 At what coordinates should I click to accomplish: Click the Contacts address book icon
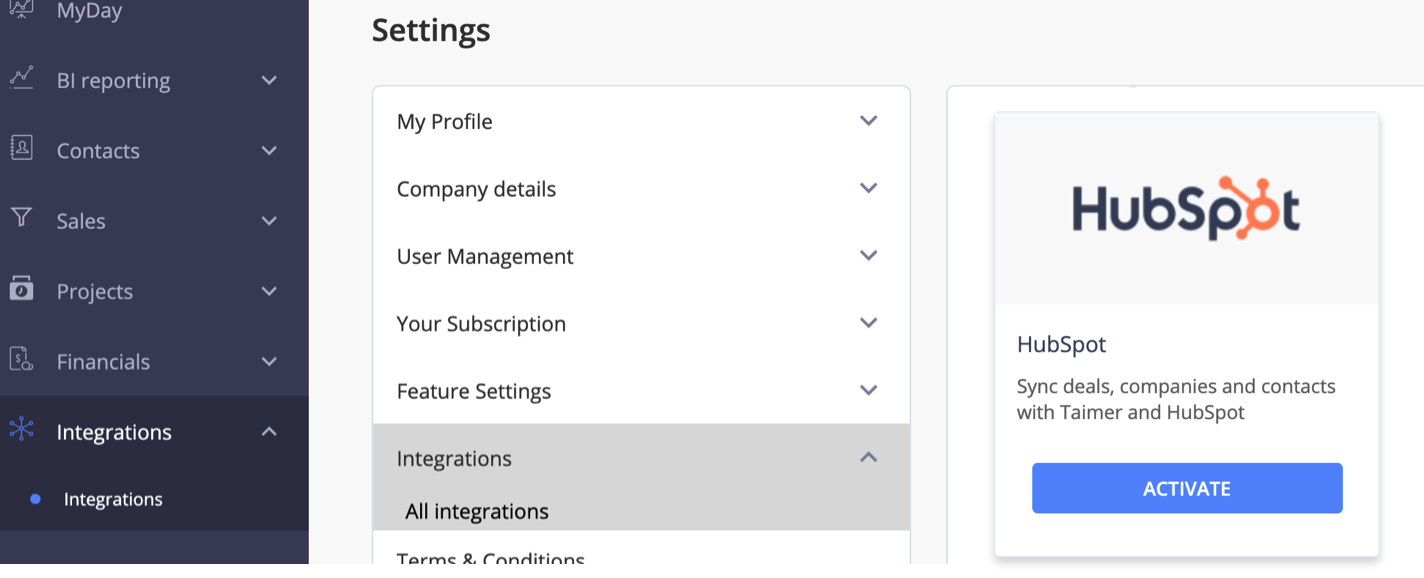21,149
